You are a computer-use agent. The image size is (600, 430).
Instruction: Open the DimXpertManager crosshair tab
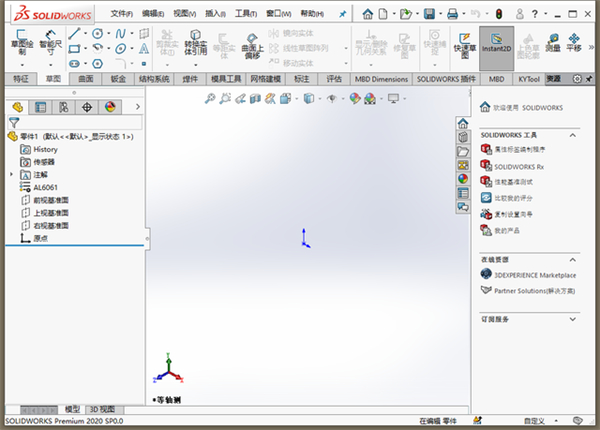(x=87, y=106)
